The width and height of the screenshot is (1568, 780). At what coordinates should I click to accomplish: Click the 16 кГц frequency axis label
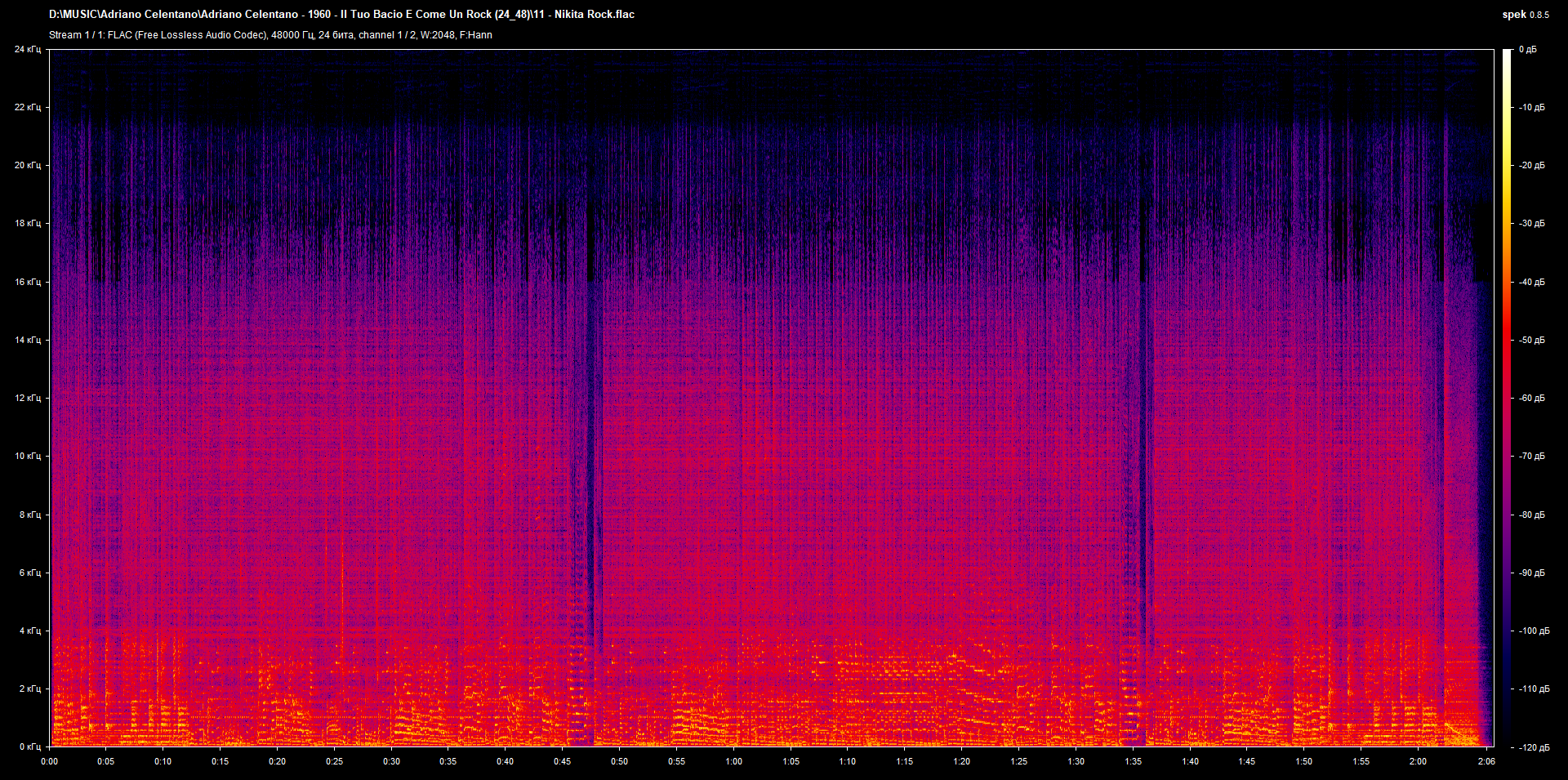(28, 283)
